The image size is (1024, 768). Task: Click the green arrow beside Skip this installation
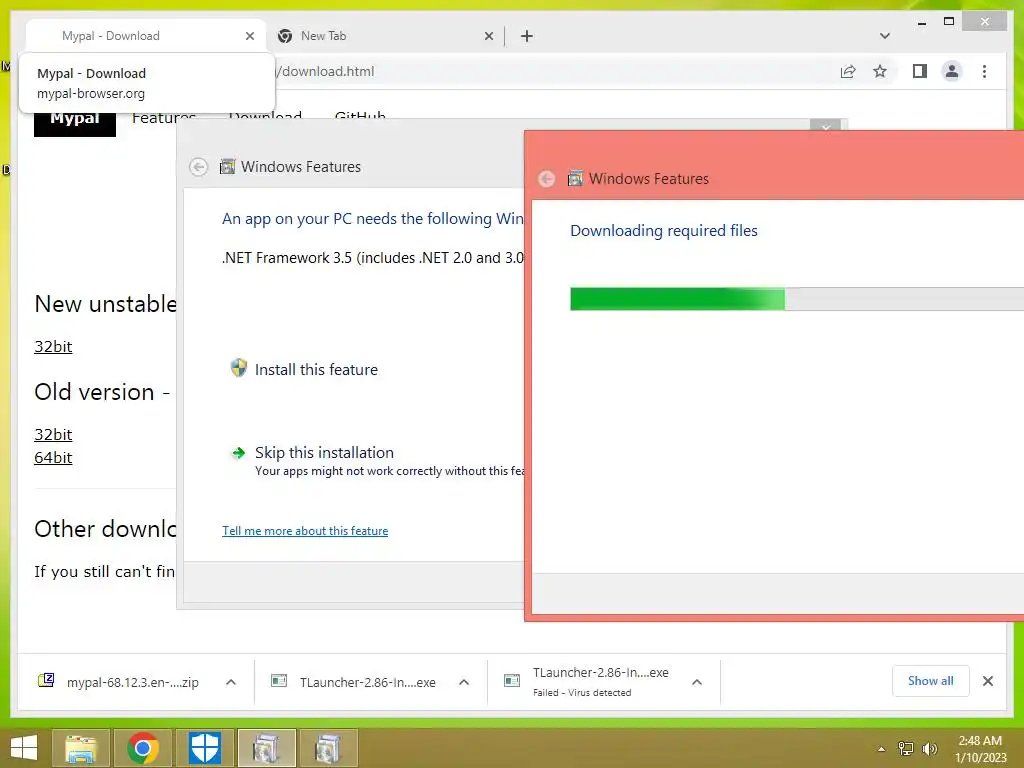coord(239,453)
